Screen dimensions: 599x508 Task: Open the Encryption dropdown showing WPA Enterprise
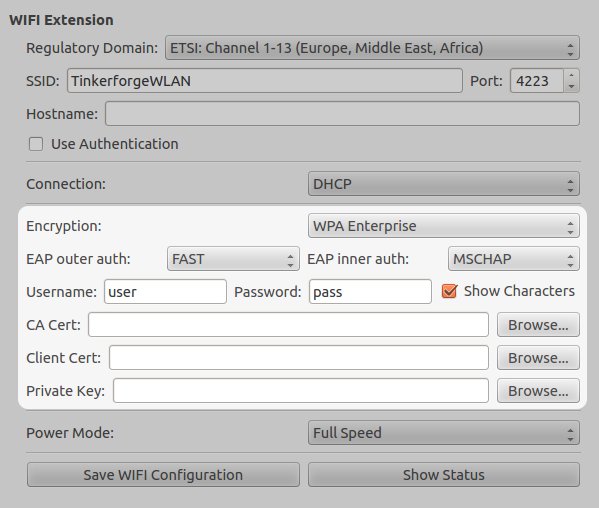pyautogui.click(x=444, y=226)
